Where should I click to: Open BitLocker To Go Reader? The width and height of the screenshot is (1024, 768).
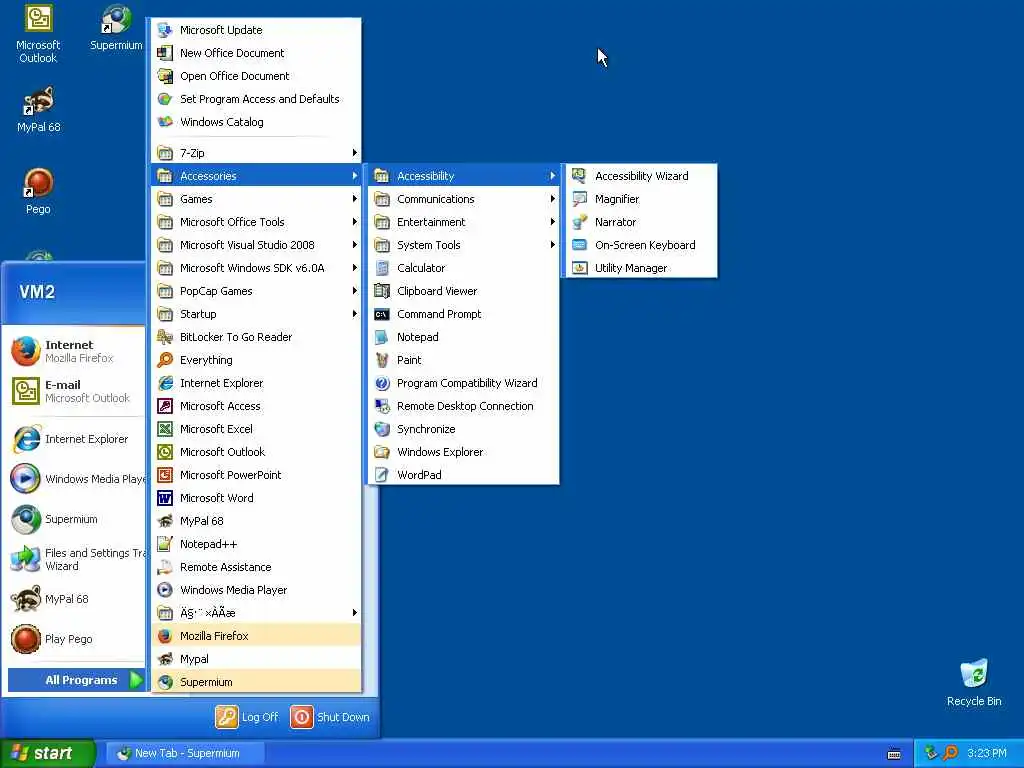tap(256, 337)
